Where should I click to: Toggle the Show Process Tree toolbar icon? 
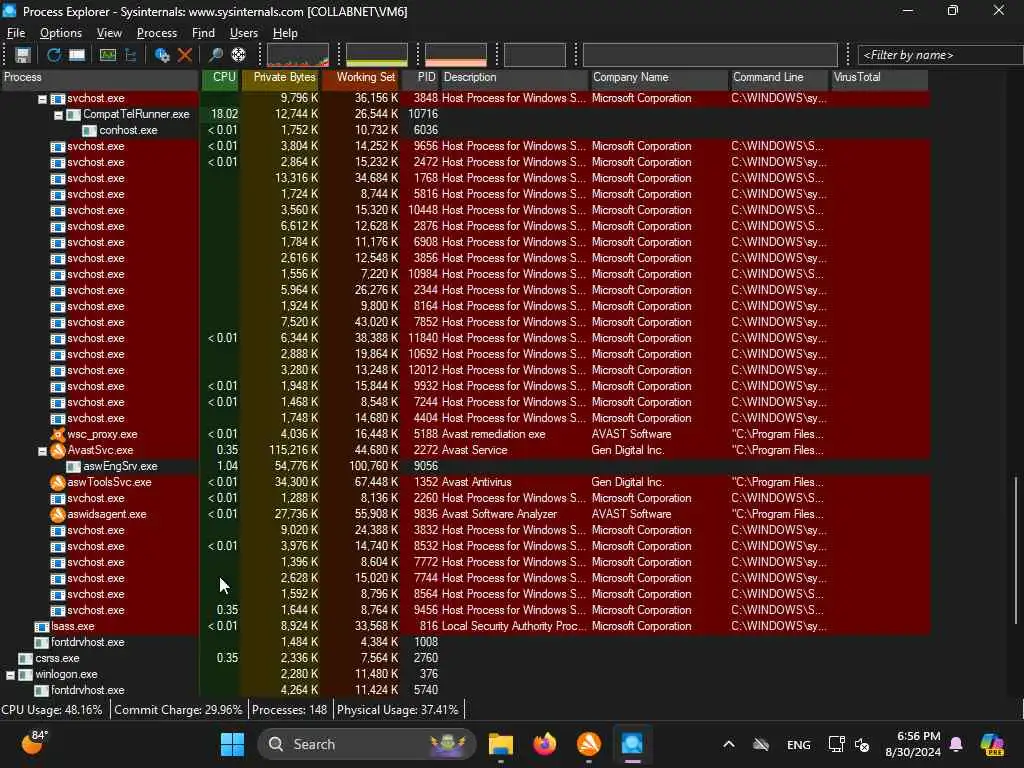click(131, 55)
